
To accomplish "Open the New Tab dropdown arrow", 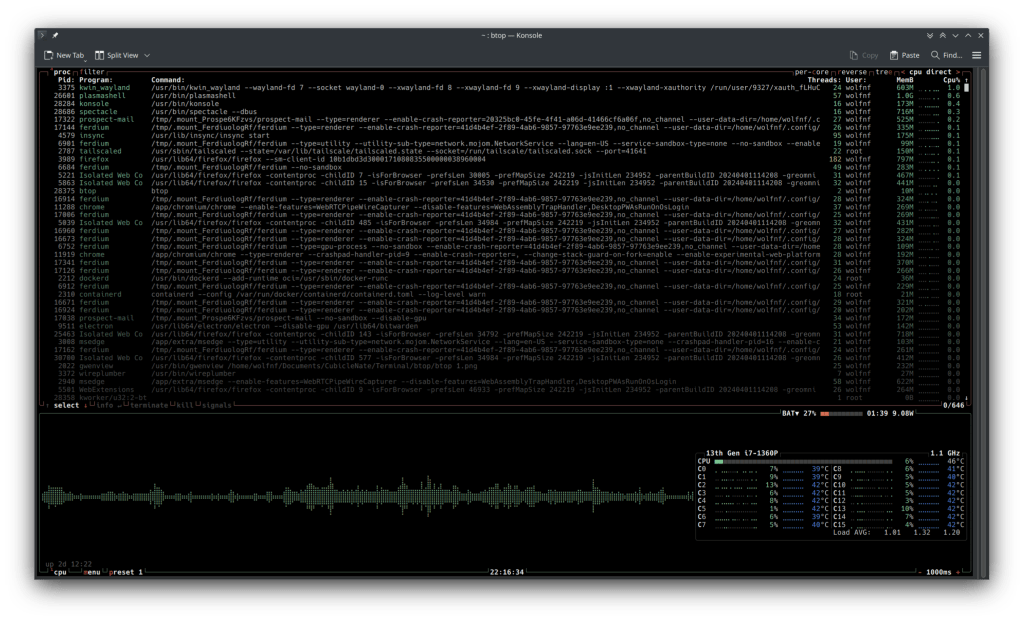I will [x=86, y=60].
